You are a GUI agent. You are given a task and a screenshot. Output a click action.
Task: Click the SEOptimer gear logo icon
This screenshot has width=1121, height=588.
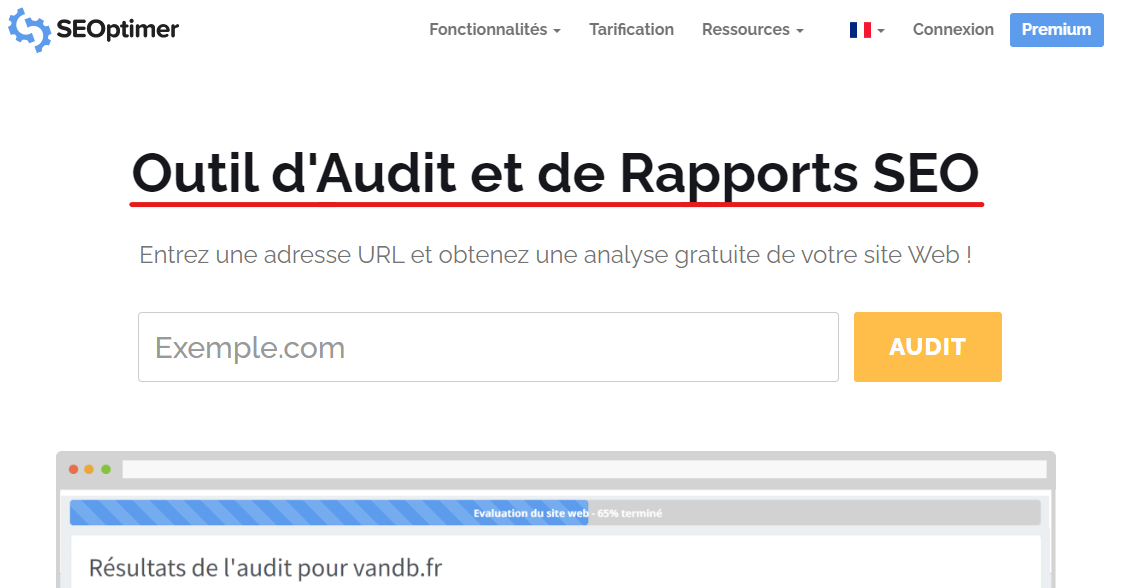point(29,30)
